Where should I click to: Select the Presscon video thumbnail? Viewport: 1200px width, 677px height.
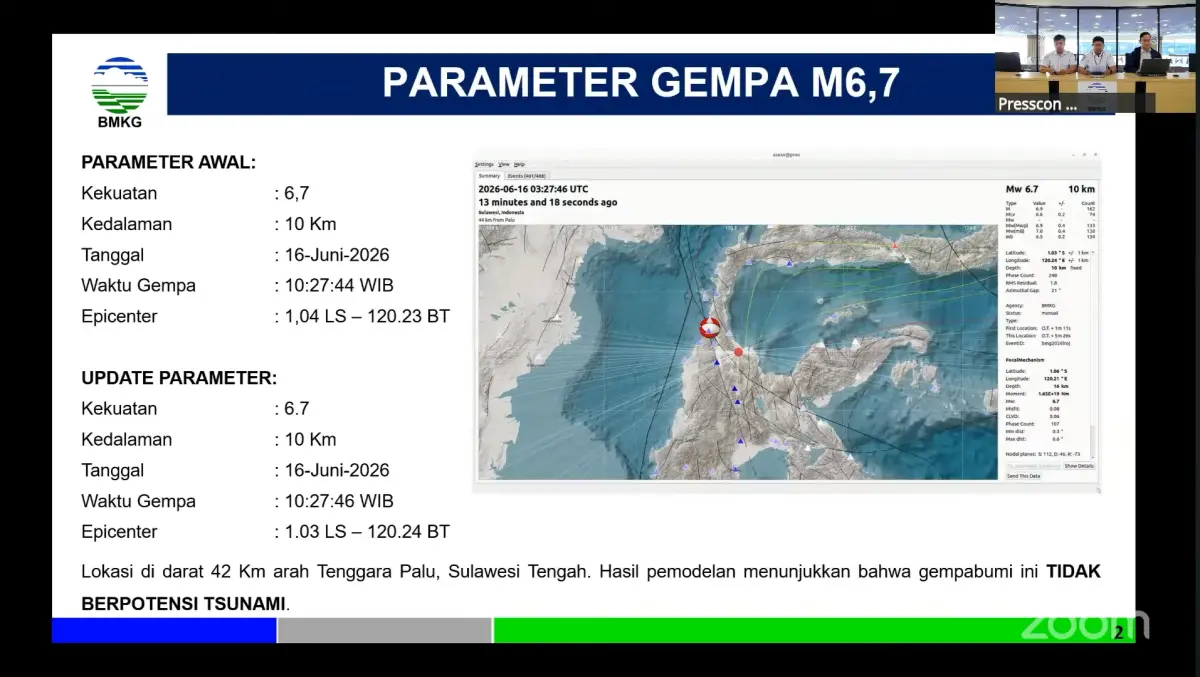click(x=1095, y=57)
